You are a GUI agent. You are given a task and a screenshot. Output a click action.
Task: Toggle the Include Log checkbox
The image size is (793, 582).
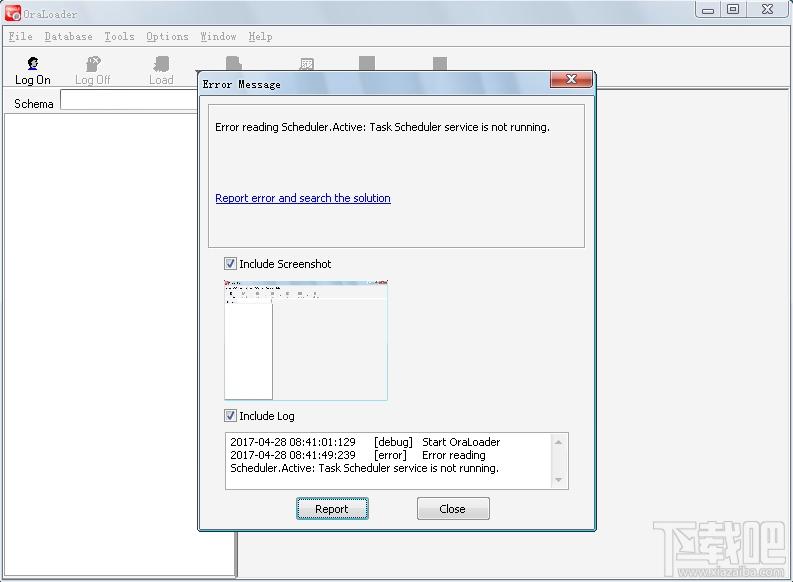coord(230,416)
